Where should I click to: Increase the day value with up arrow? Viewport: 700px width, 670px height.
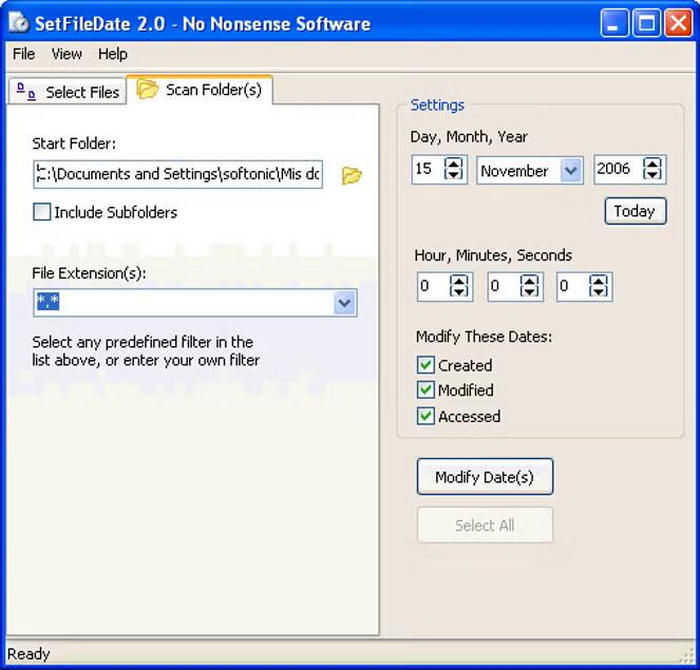[454, 163]
